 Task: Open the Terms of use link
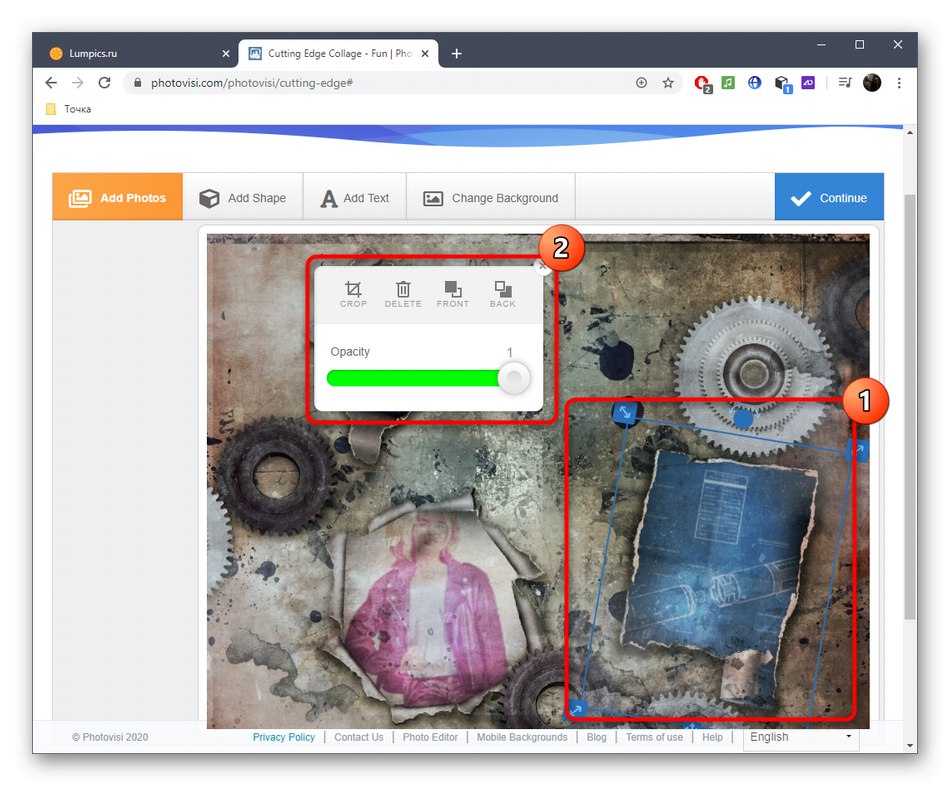pos(654,737)
